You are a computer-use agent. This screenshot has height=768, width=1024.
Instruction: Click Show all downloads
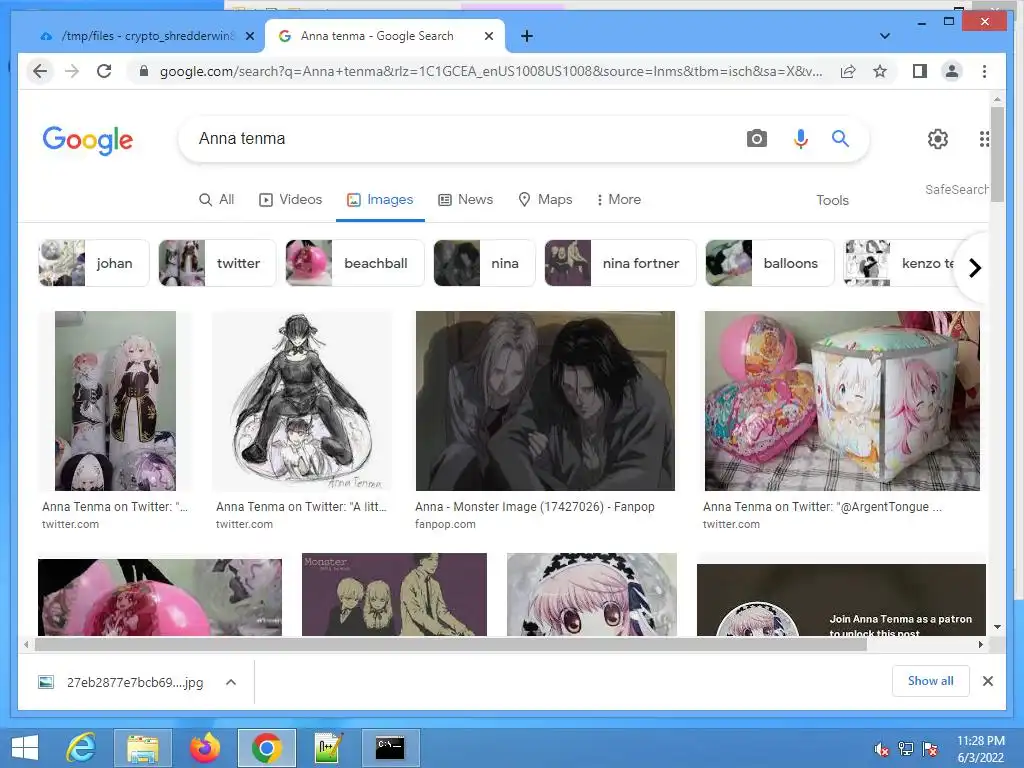pos(930,681)
